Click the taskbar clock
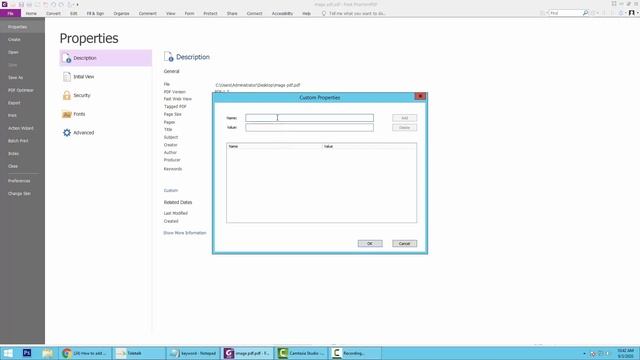640x360 pixels. tap(625, 353)
